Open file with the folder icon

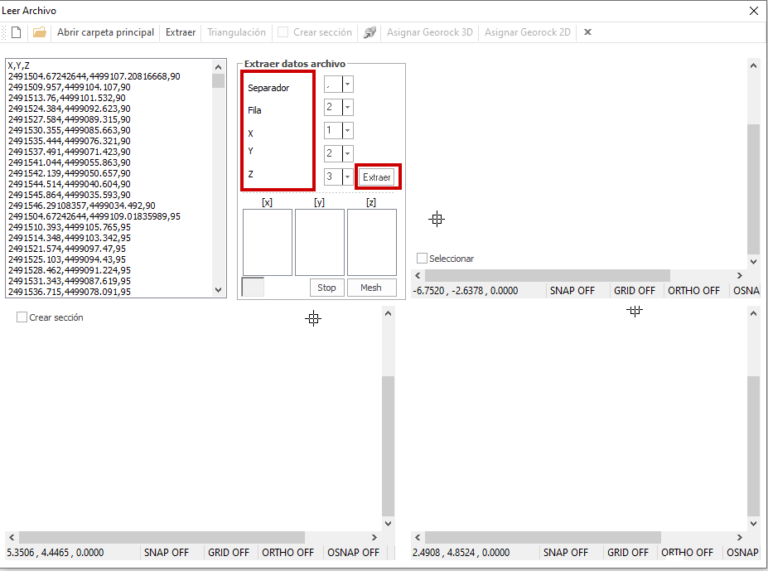(39, 32)
